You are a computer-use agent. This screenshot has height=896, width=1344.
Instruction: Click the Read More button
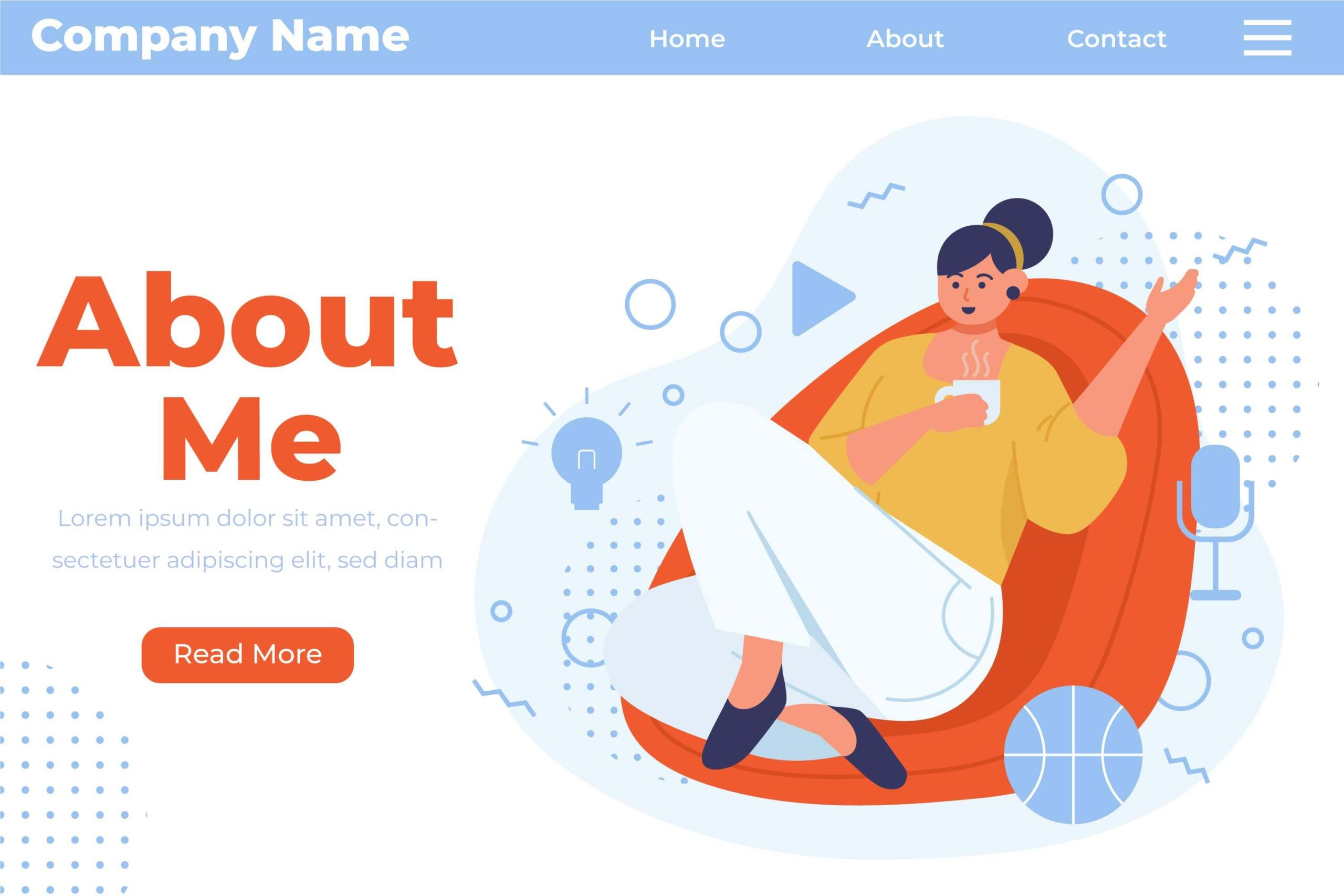[x=247, y=655]
